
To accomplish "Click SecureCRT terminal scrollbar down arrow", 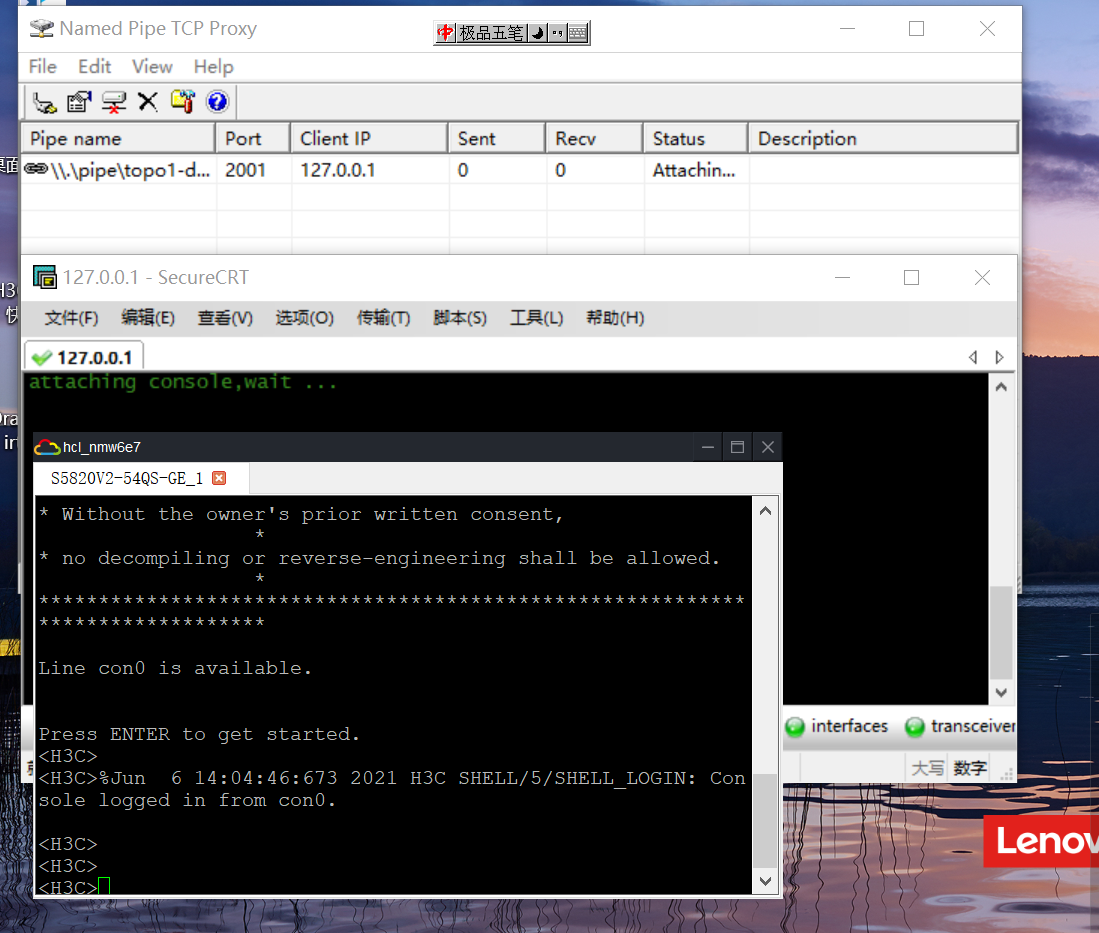I will (1001, 693).
